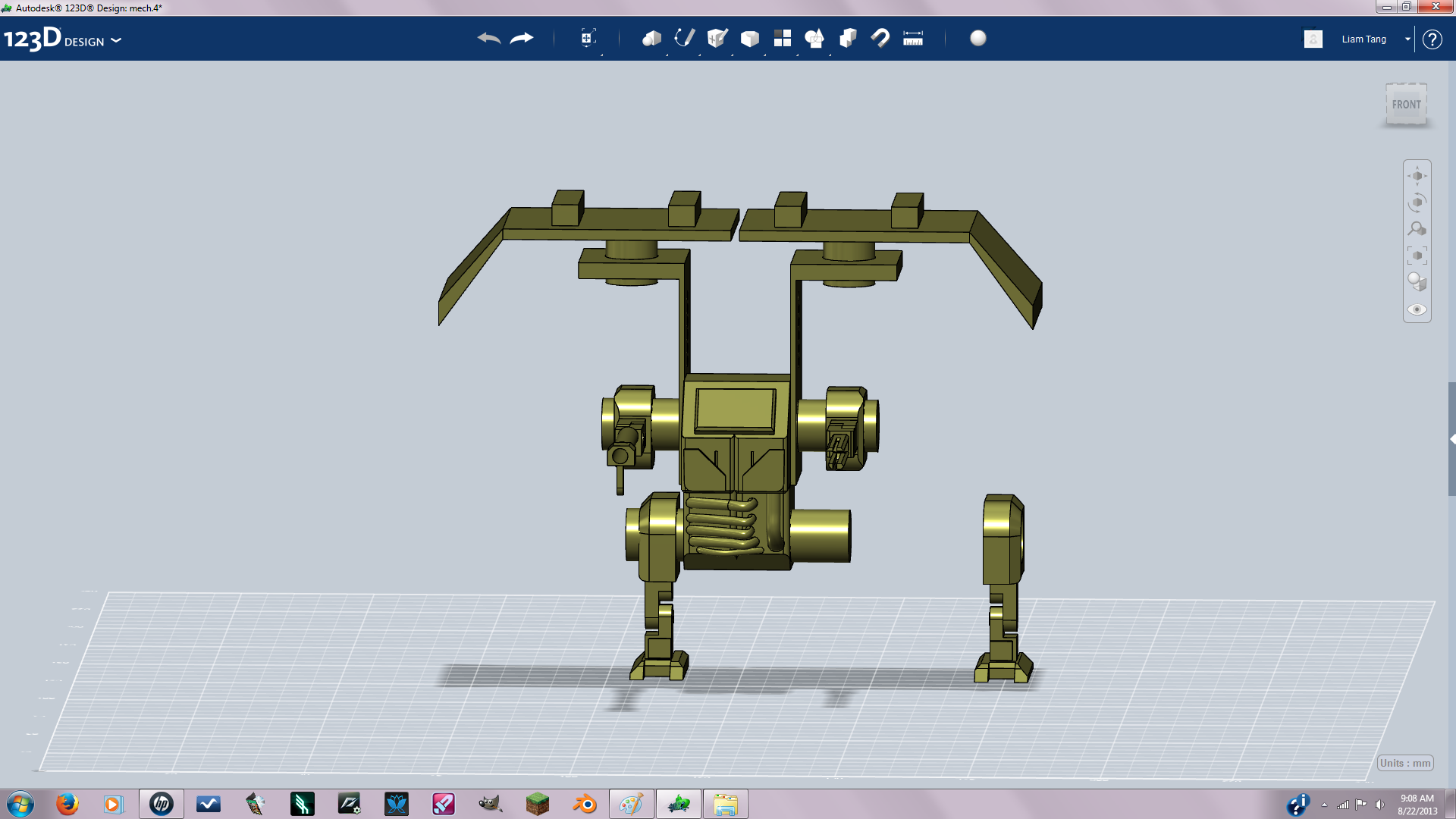Click the user avatar thumbnail

pos(1313,39)
